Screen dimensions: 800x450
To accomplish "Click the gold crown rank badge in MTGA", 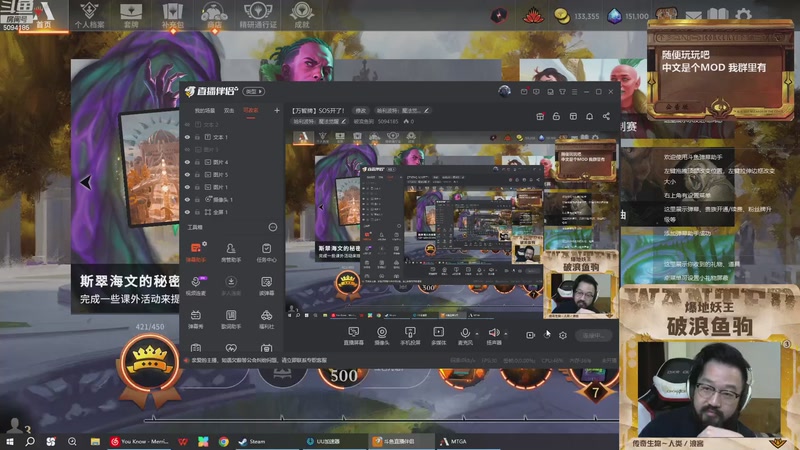I will tap(150, 362).
